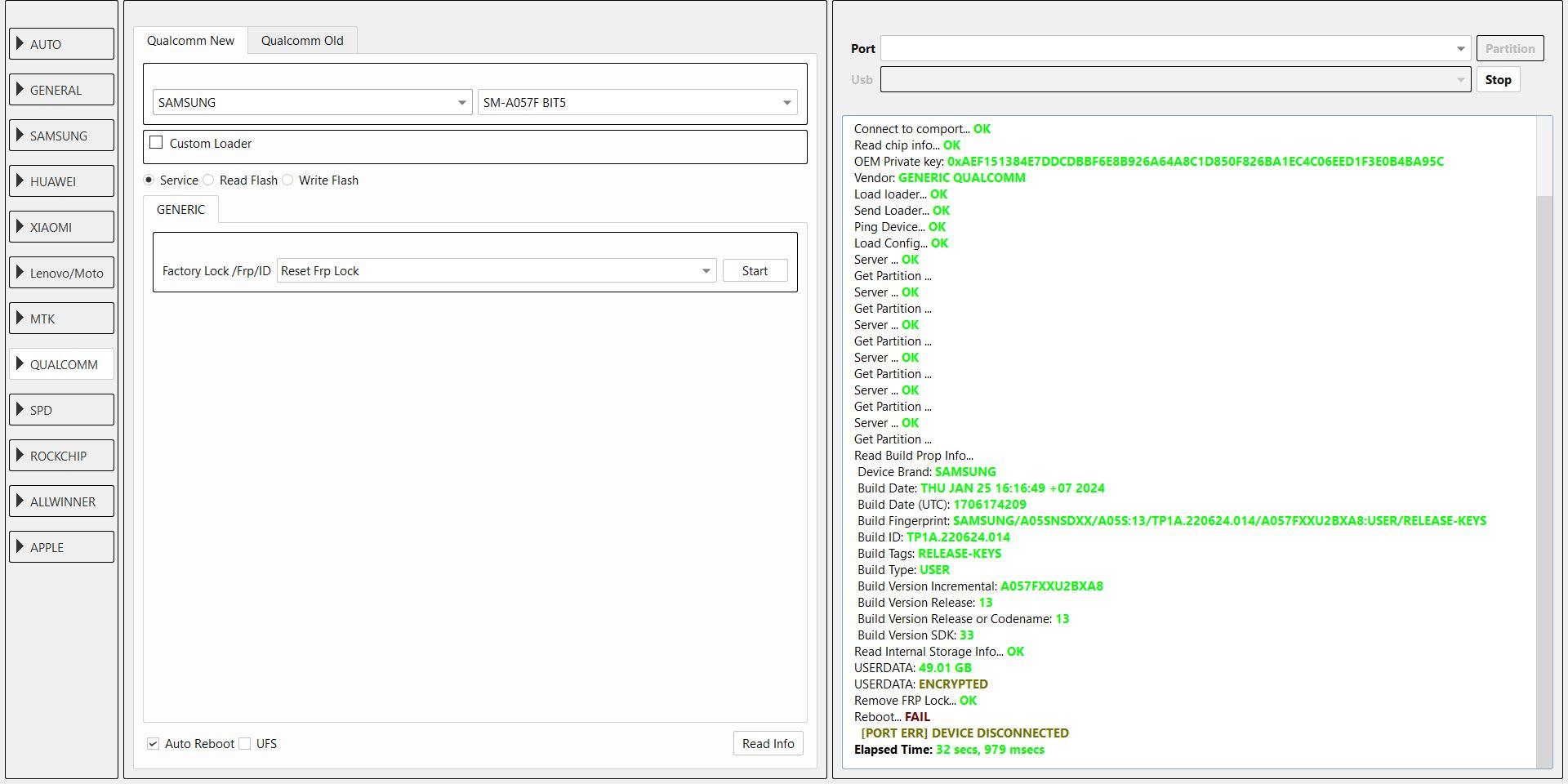
Task: Enable the Custom Loader checkbox
Action: (x=156, y=143)
